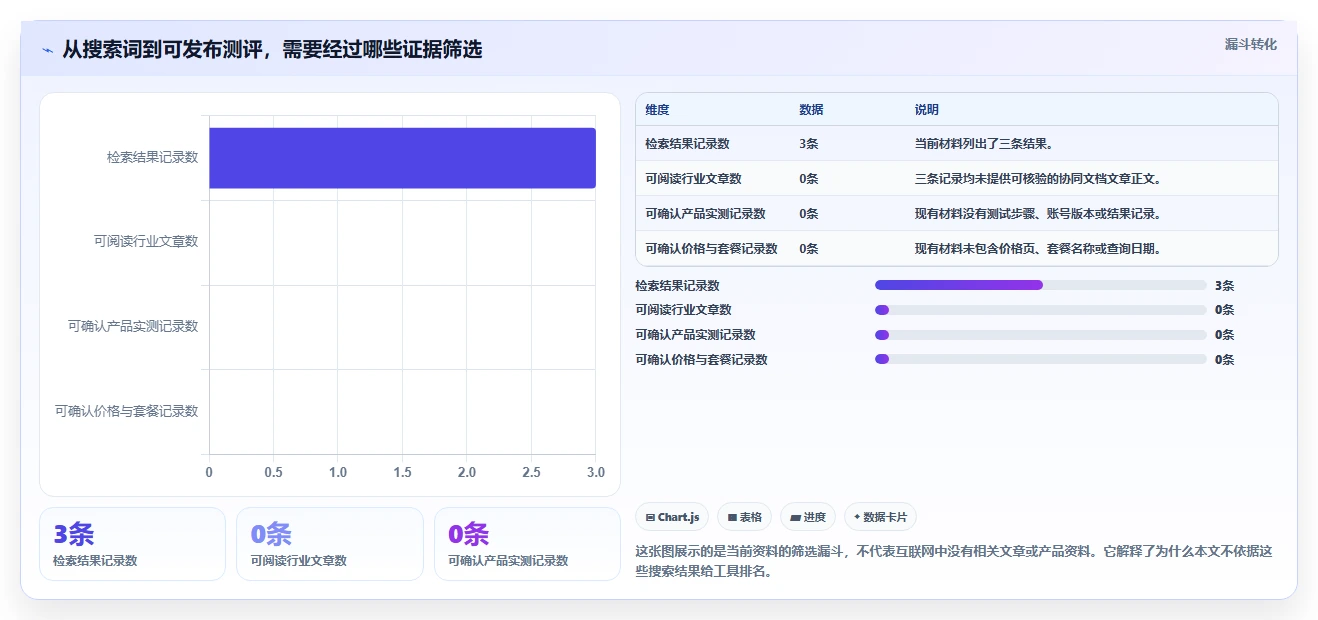Viewport: 1318px width, 620px height.
Task: Click the 数据卡片 chip
Action: click(x=880, y=517)
